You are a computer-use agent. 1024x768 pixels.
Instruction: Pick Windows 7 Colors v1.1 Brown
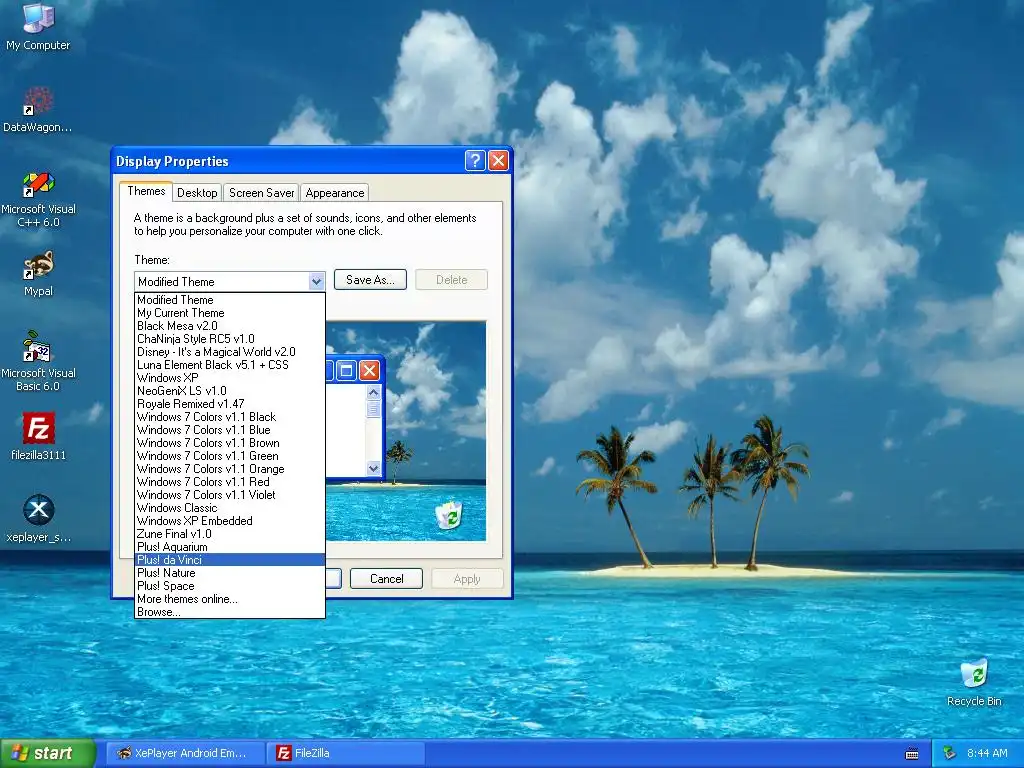[x=230, y=443]
